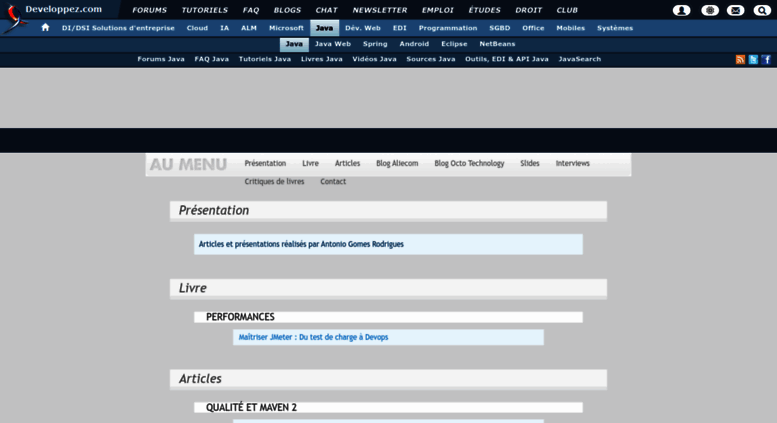Go to FAQ Java

[212, 59]
